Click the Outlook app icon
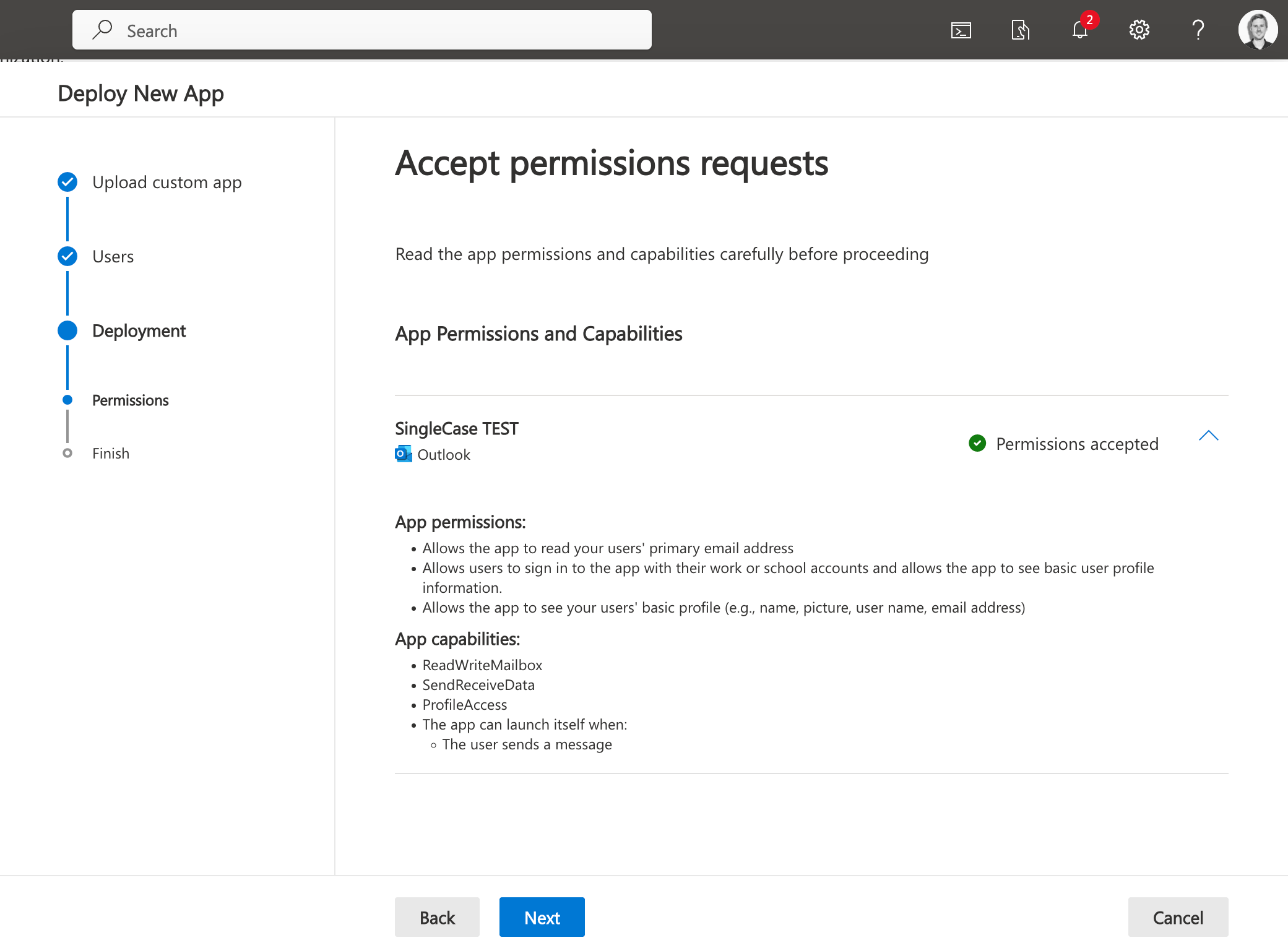This screenshot has width=1288, height=948. tap(404, 454)
